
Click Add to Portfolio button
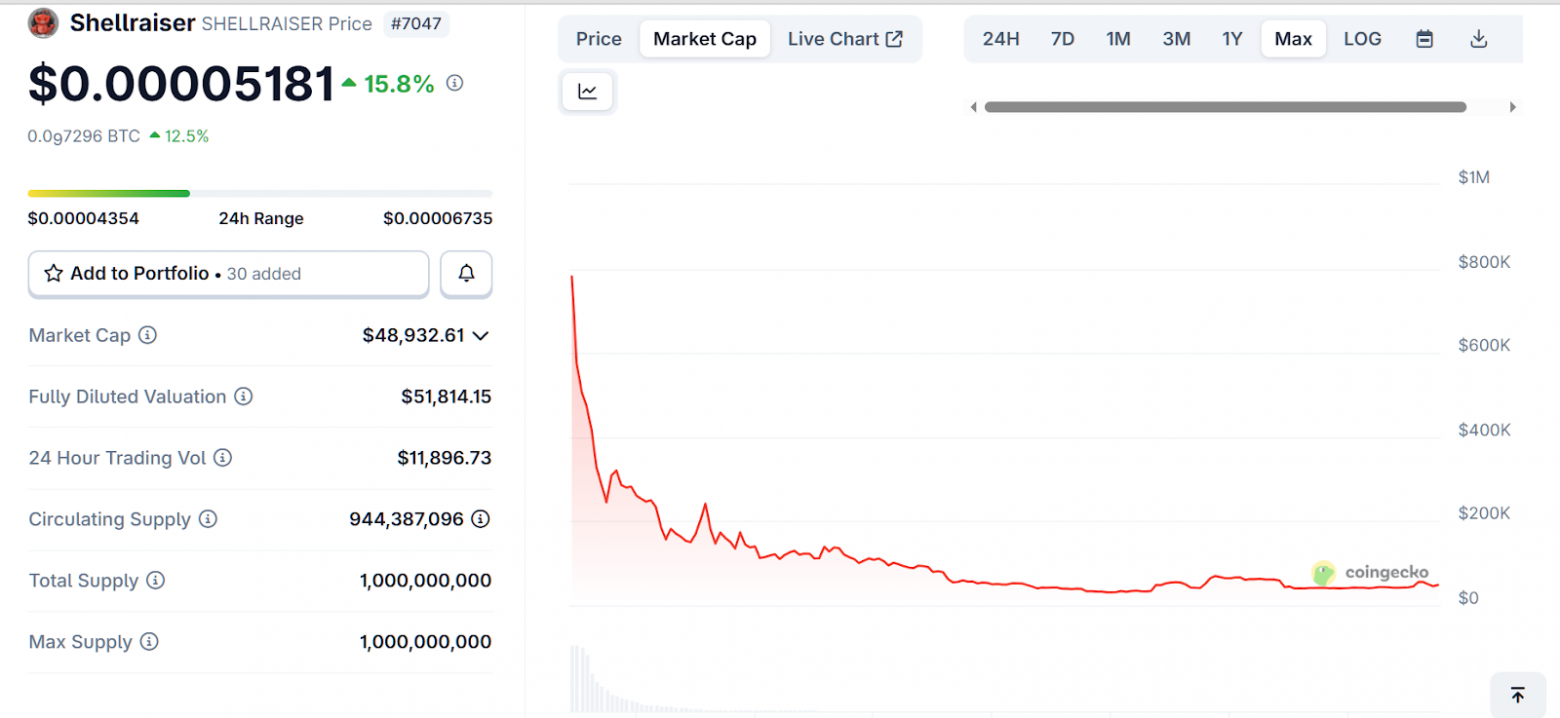228,274
